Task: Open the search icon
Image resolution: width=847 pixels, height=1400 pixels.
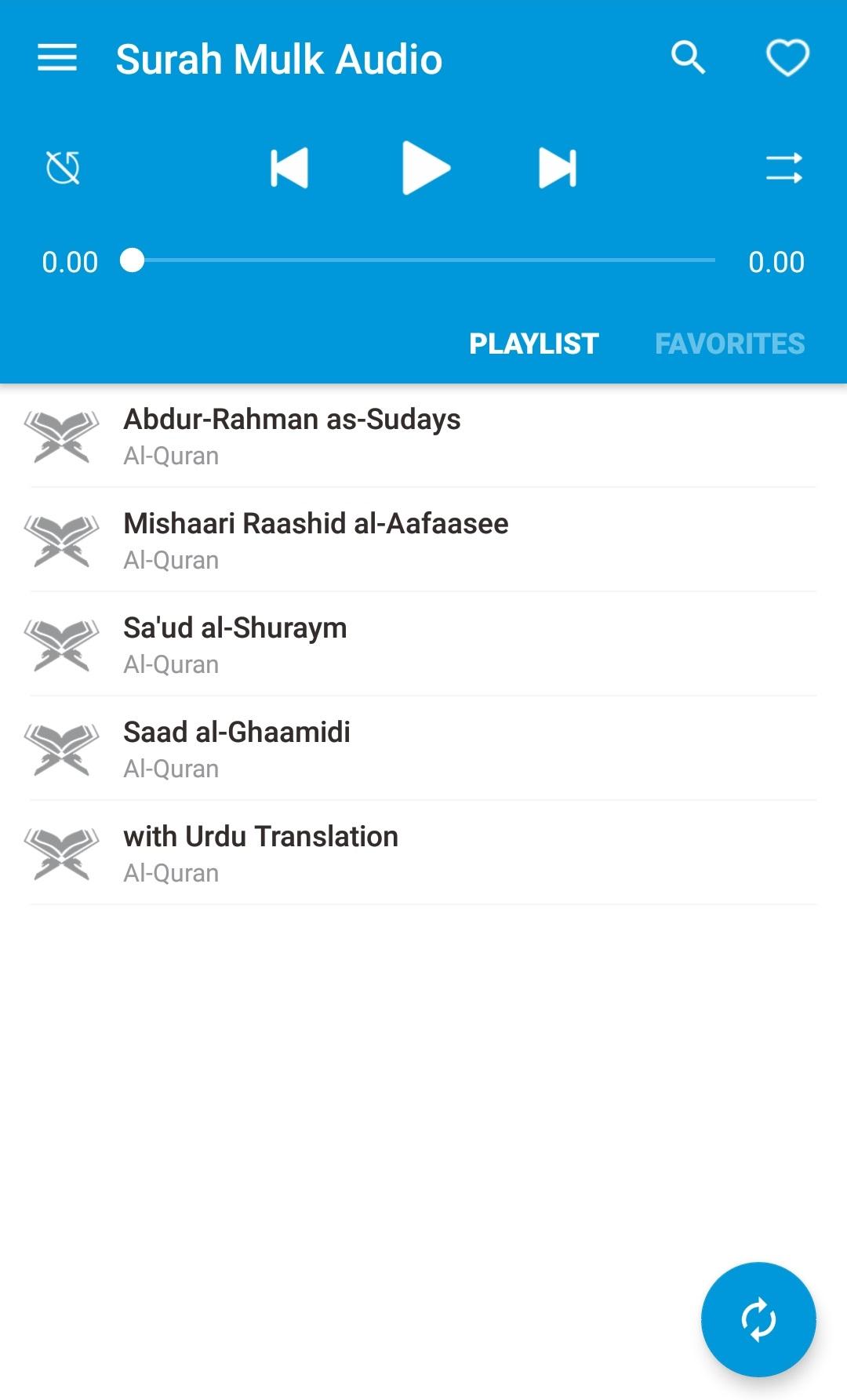Action: click(x=688, y=58)
